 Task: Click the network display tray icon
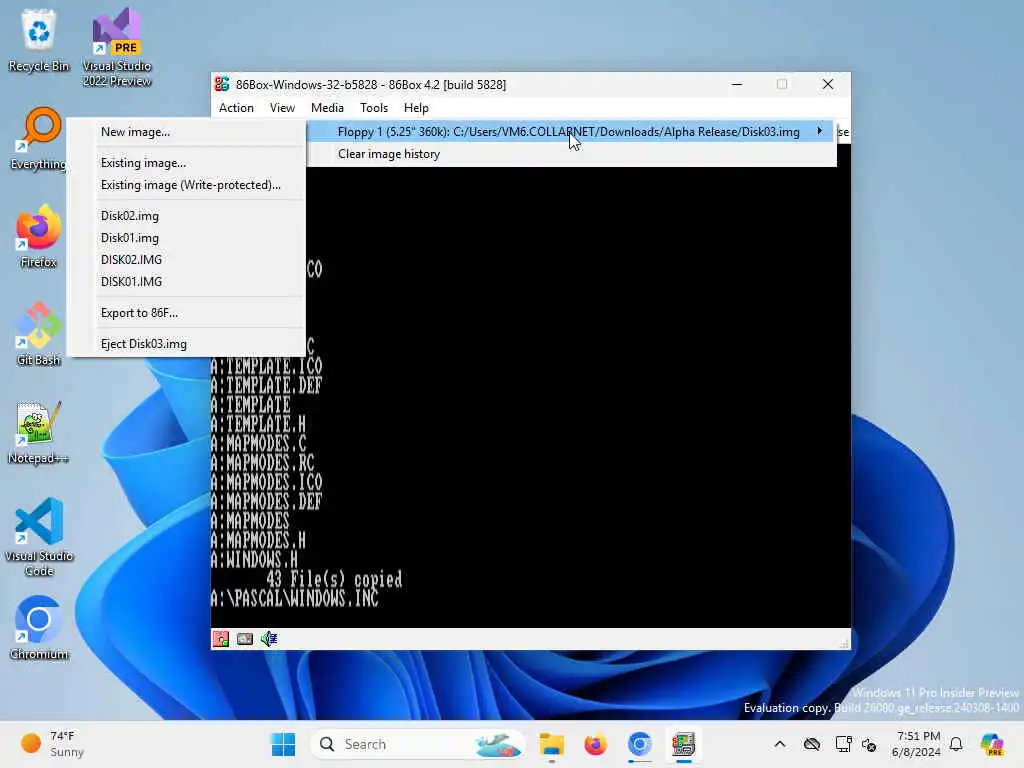pos(843,744)
